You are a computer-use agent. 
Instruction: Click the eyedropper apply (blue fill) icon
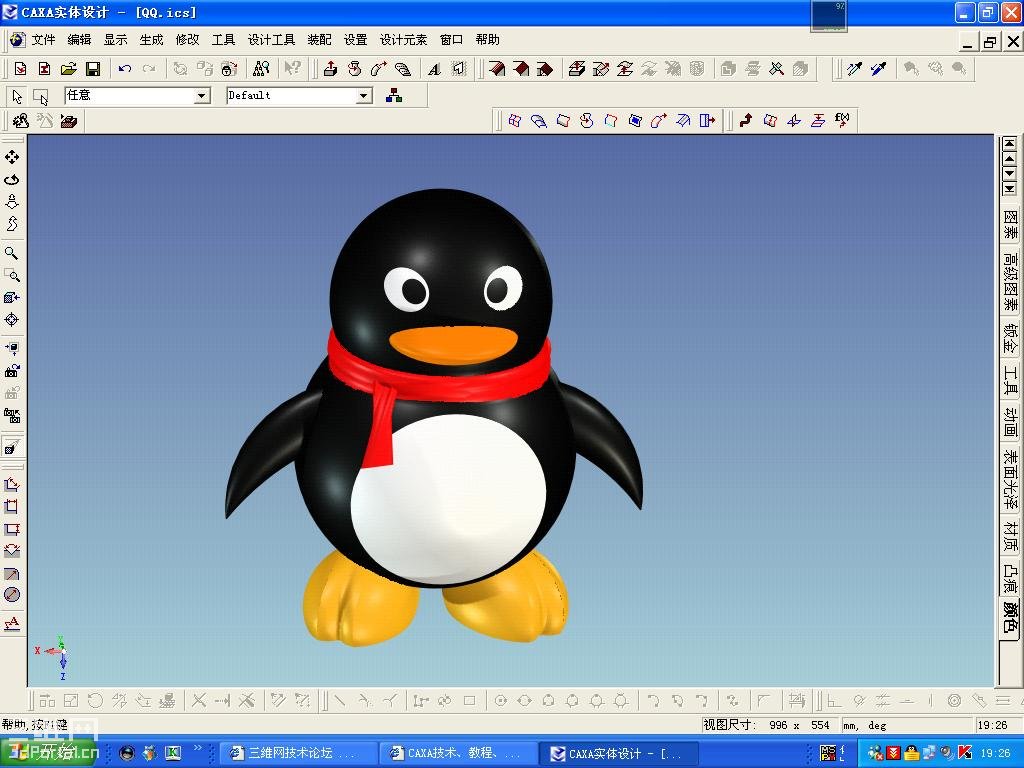(878, 69)
